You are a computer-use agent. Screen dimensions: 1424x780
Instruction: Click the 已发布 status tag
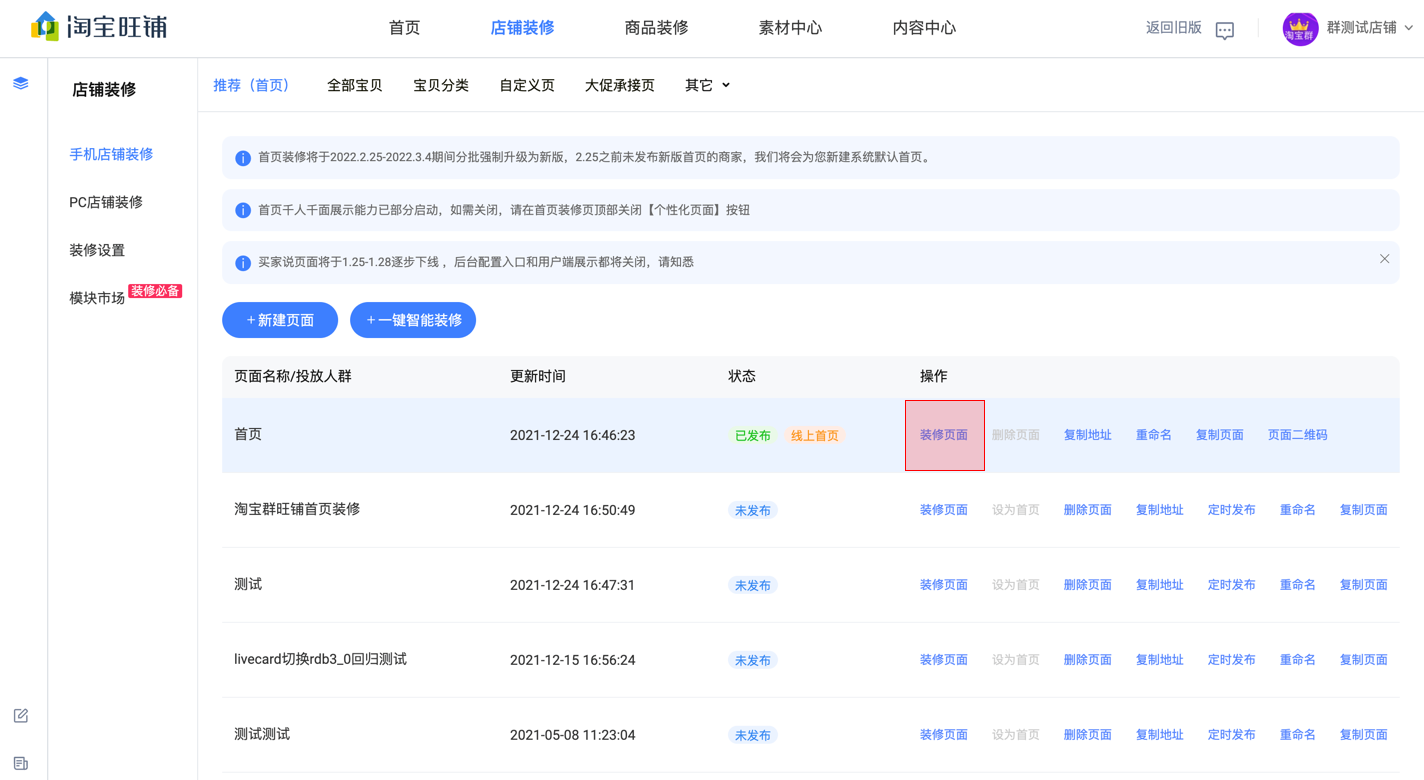tap(753, 436)
